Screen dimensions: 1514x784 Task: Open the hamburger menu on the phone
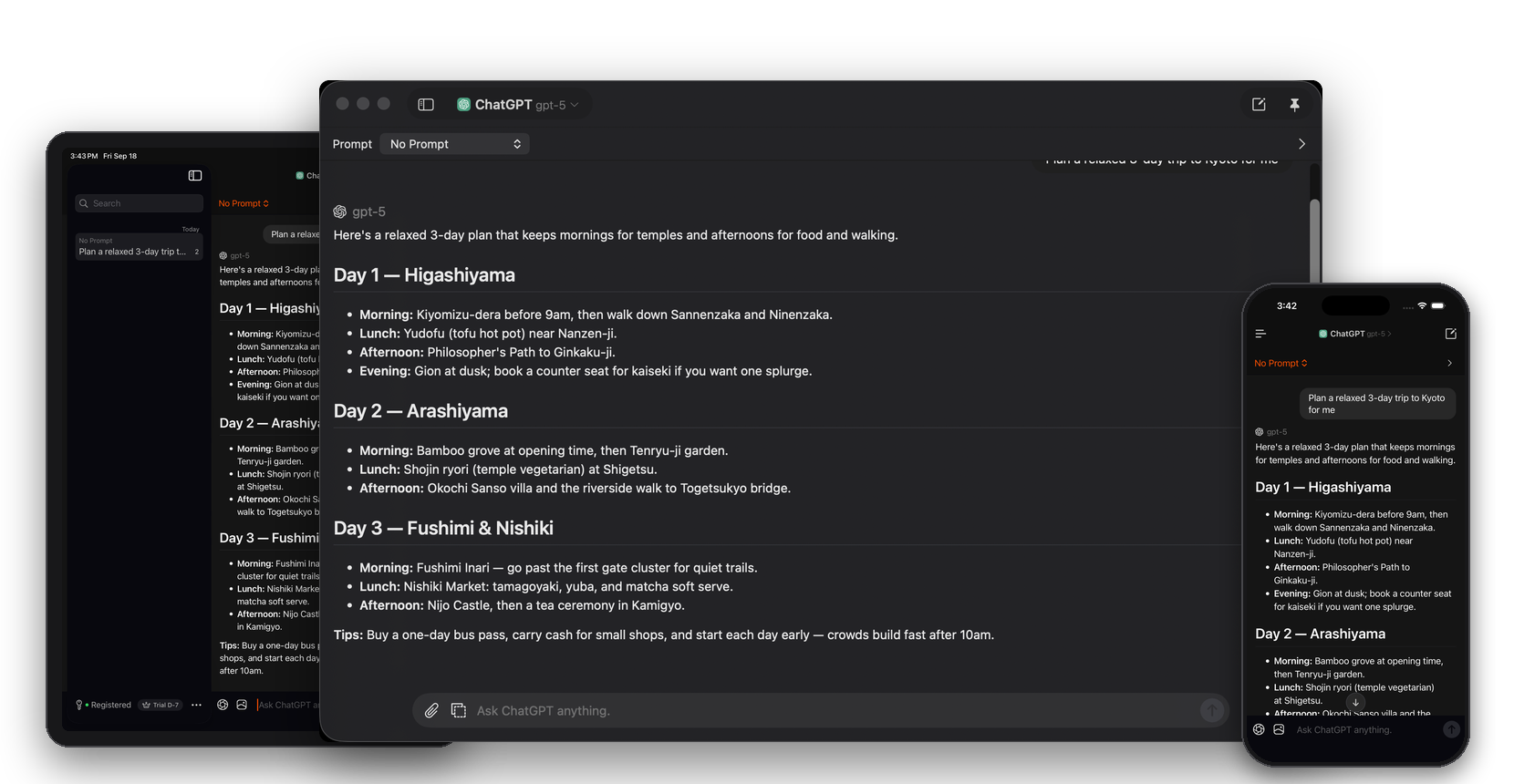coord(1260,334)
